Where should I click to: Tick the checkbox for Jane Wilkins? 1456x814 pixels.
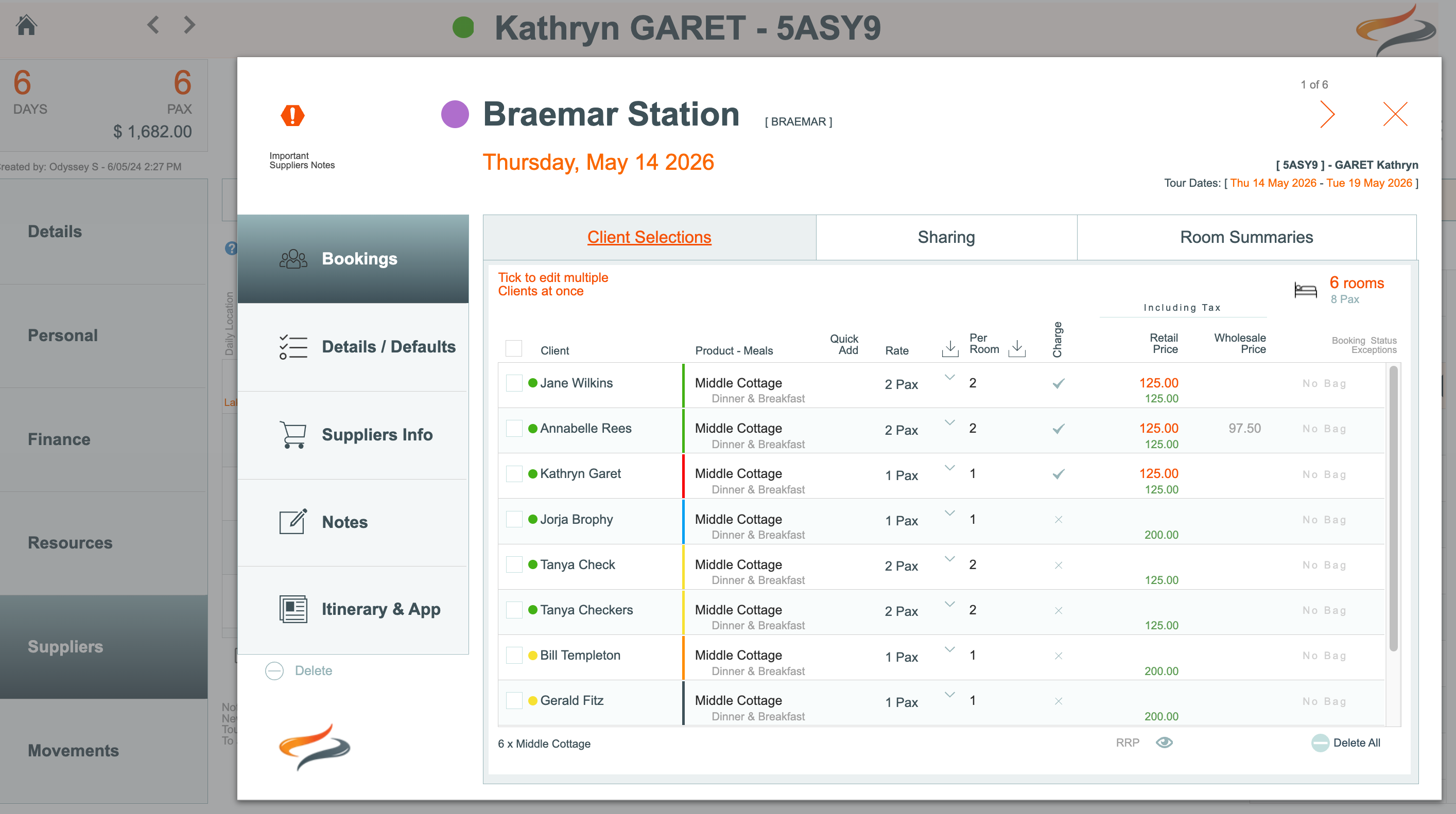pos(514,383)
